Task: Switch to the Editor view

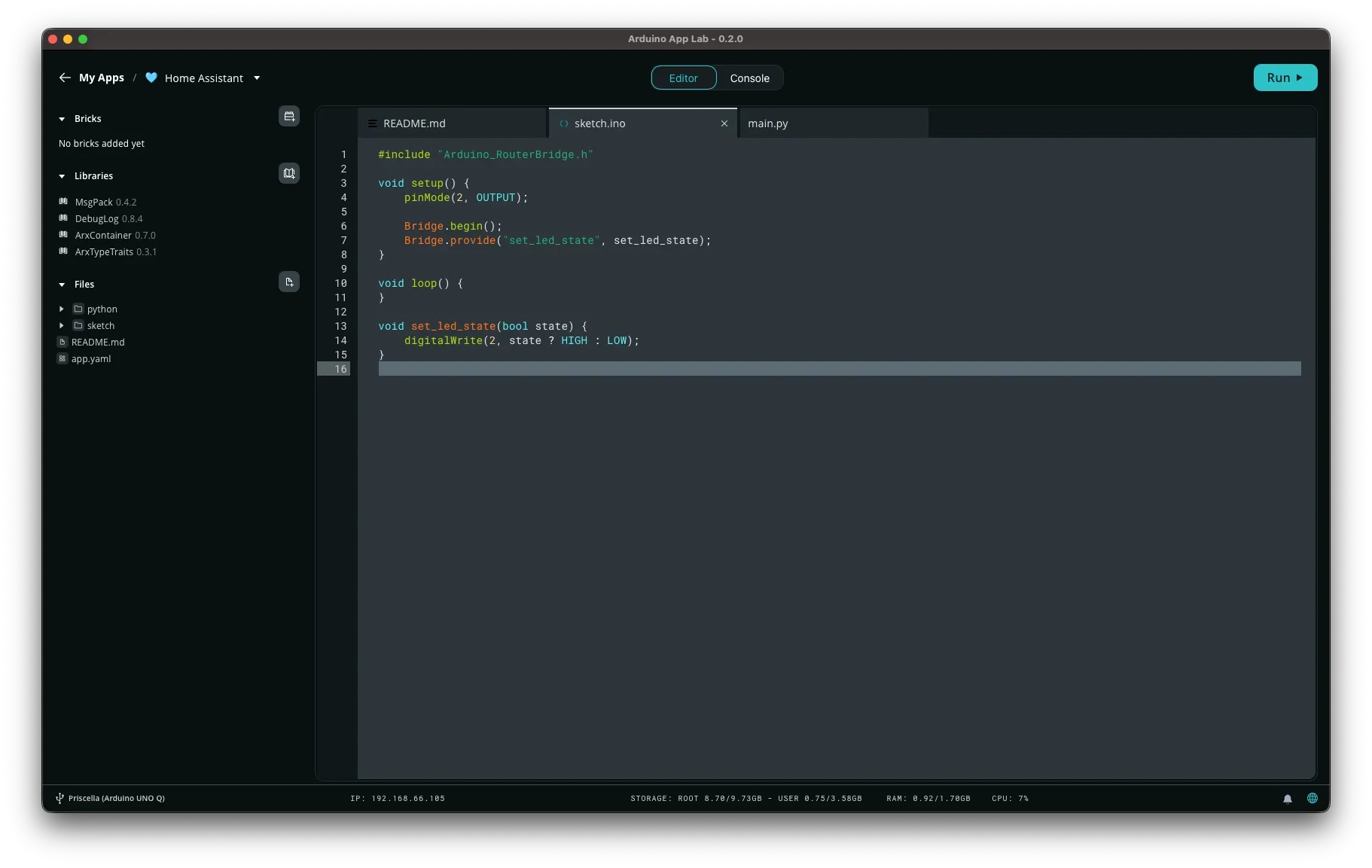Action: click(x=683, y=78)
